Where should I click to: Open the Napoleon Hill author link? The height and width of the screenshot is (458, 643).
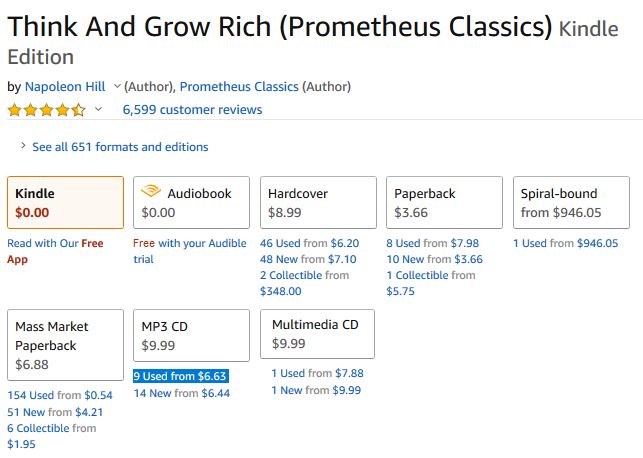[x=65, y=87]
